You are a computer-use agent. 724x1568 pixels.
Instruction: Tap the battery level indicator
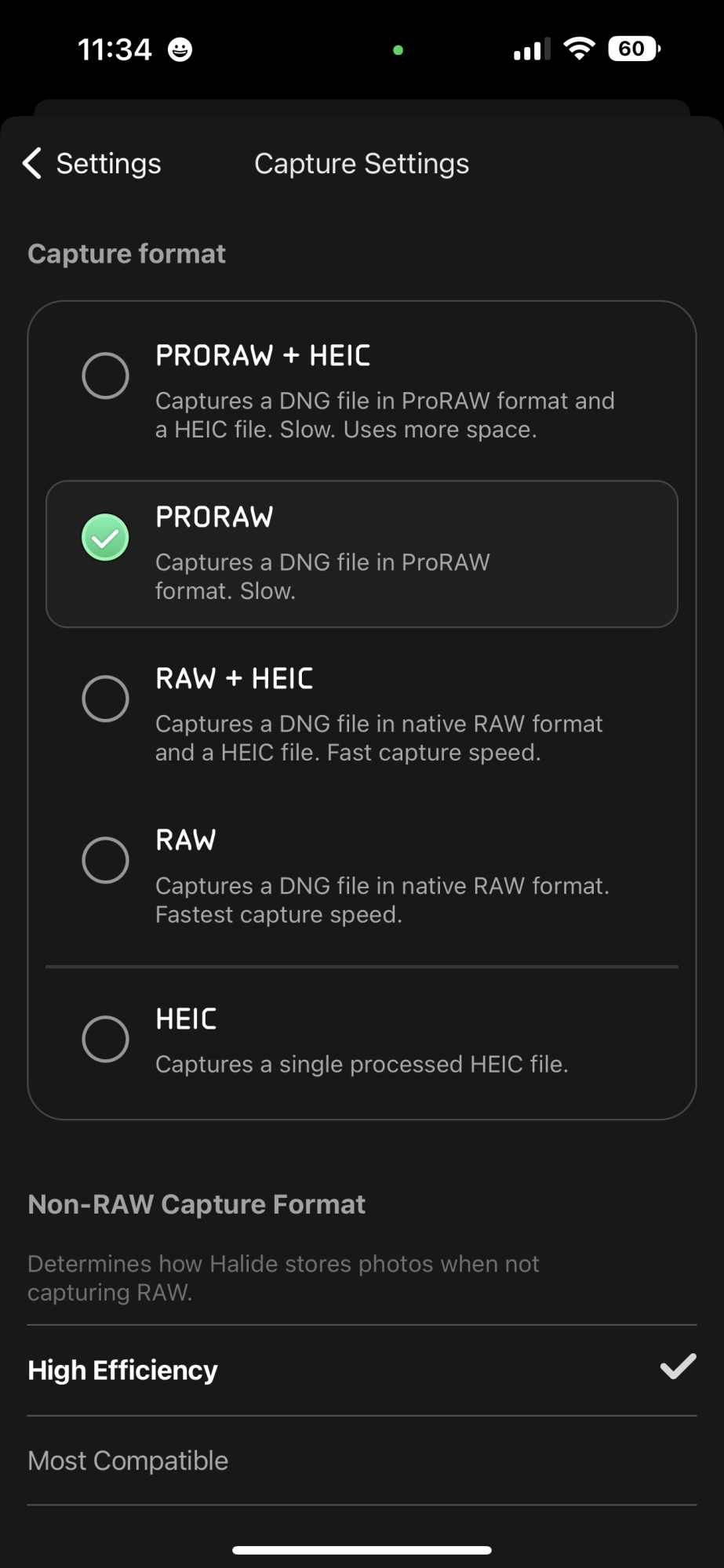point(634,49)
